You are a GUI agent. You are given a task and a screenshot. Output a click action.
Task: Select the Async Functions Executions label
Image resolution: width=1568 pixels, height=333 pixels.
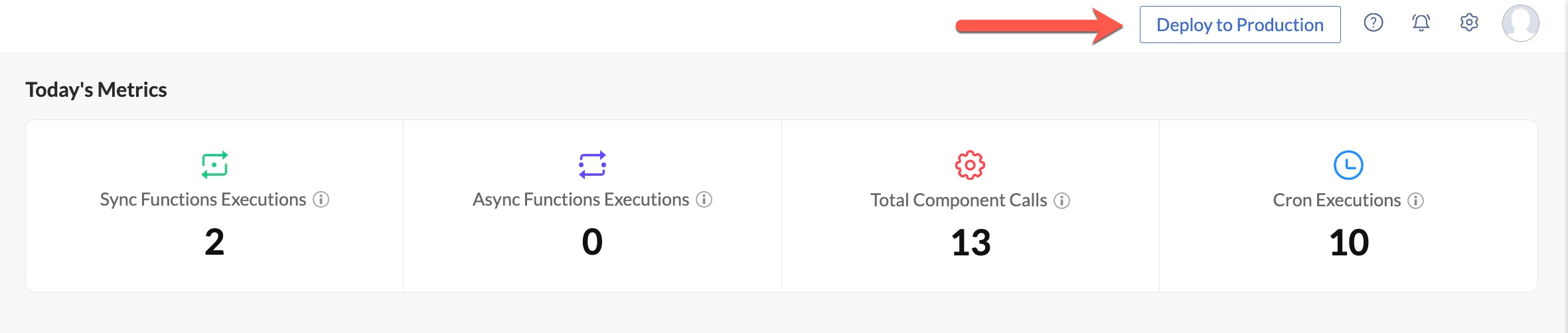coord(581,200)
